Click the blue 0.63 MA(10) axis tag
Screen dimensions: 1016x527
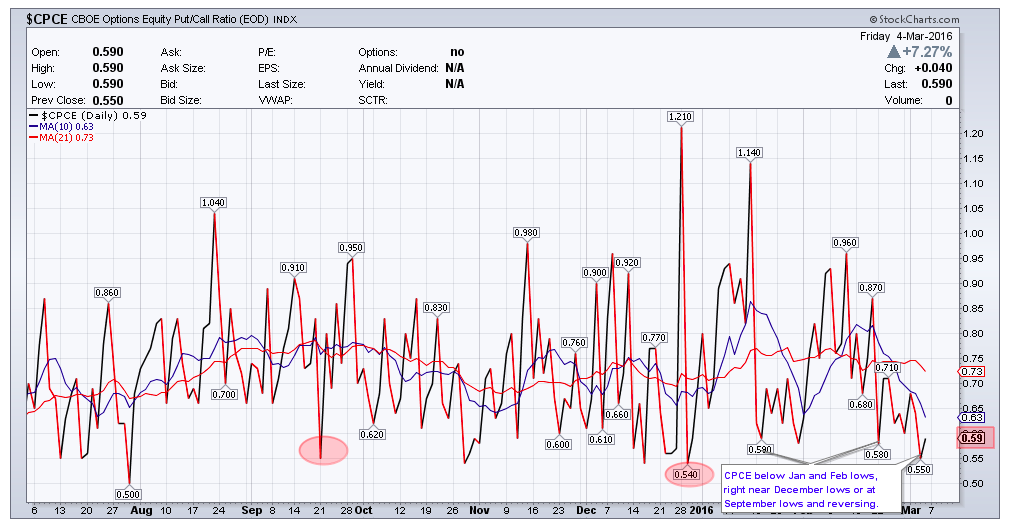click(972, 417)
